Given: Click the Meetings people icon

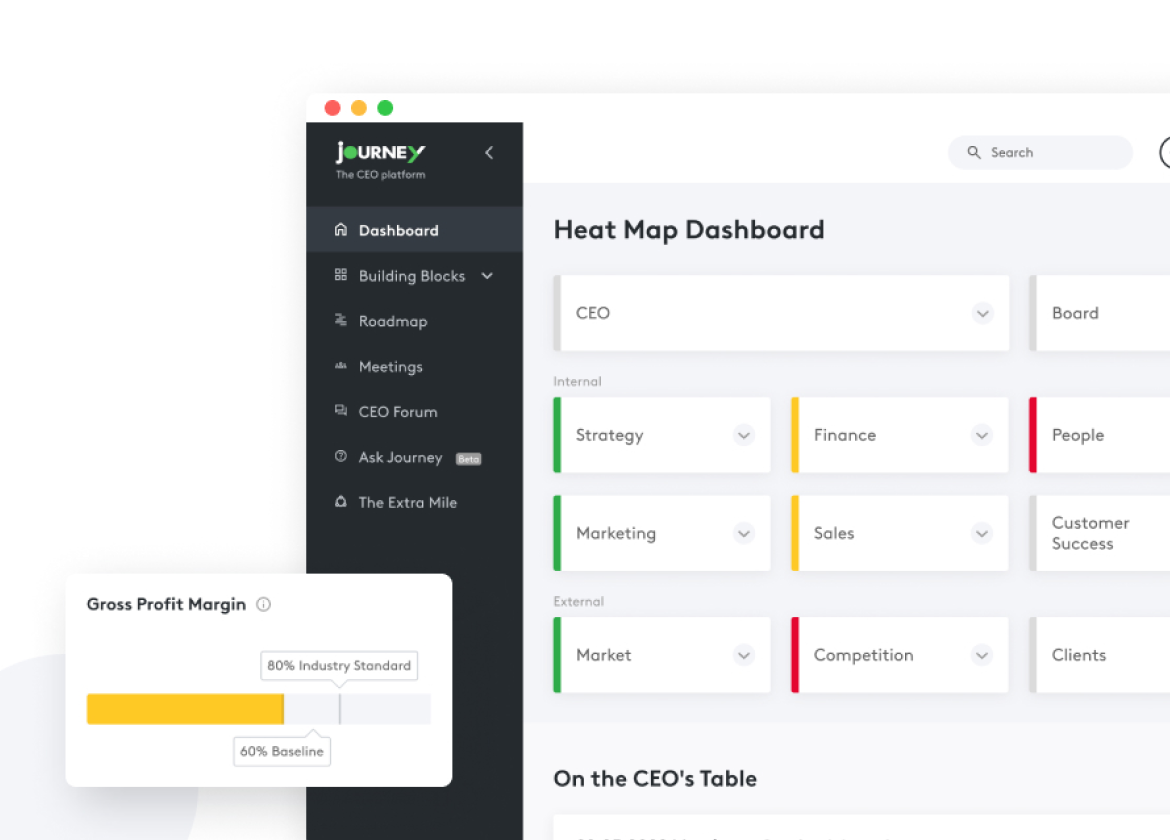Looking at the screenshot, I should click(x=340, y=366).
